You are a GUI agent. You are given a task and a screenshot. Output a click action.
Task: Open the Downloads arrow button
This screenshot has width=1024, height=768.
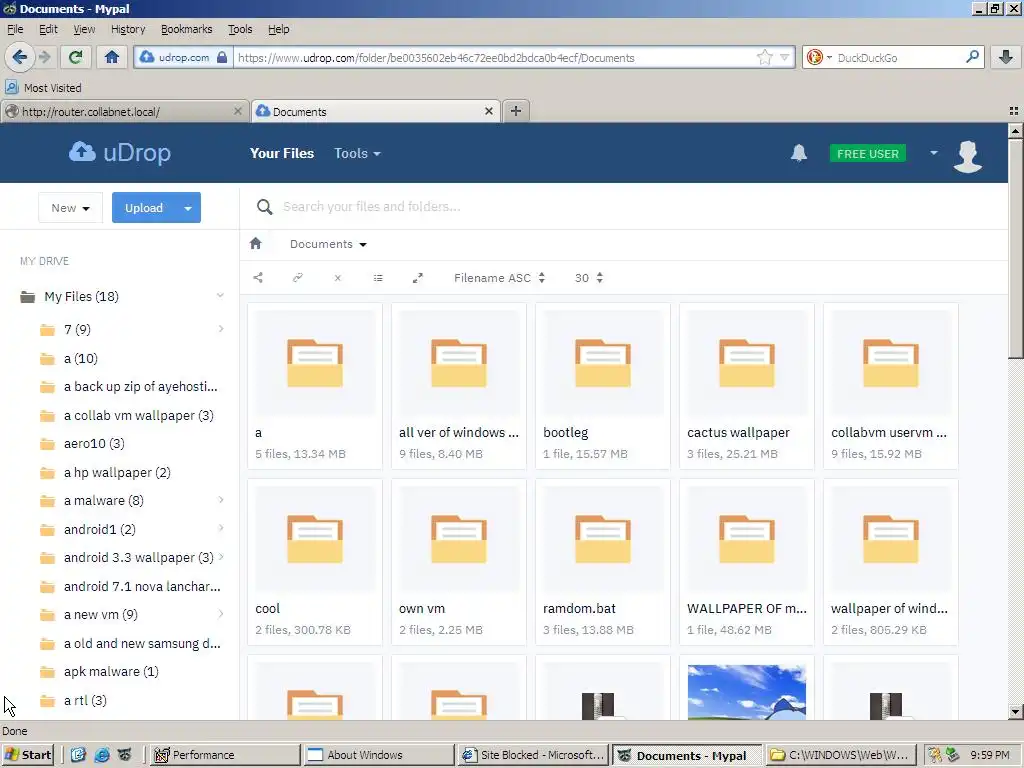pyautogui.click(x=1006, y=57)
